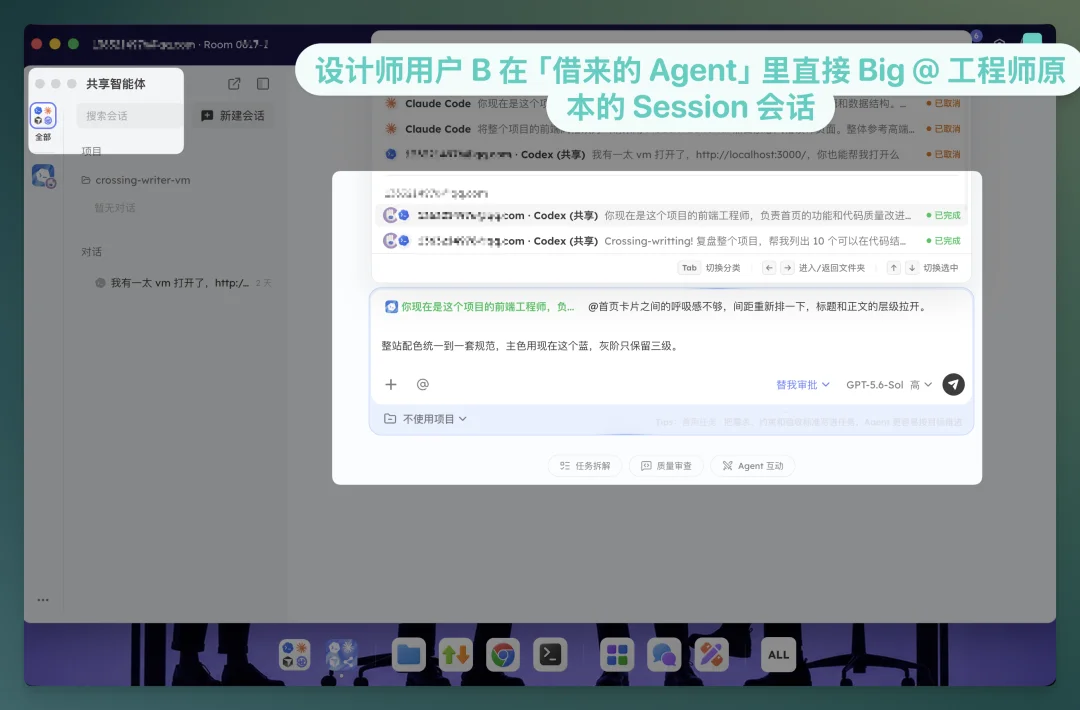
Task: Select Claude Code session 将整个项目的前端
Action: [671, 129]
